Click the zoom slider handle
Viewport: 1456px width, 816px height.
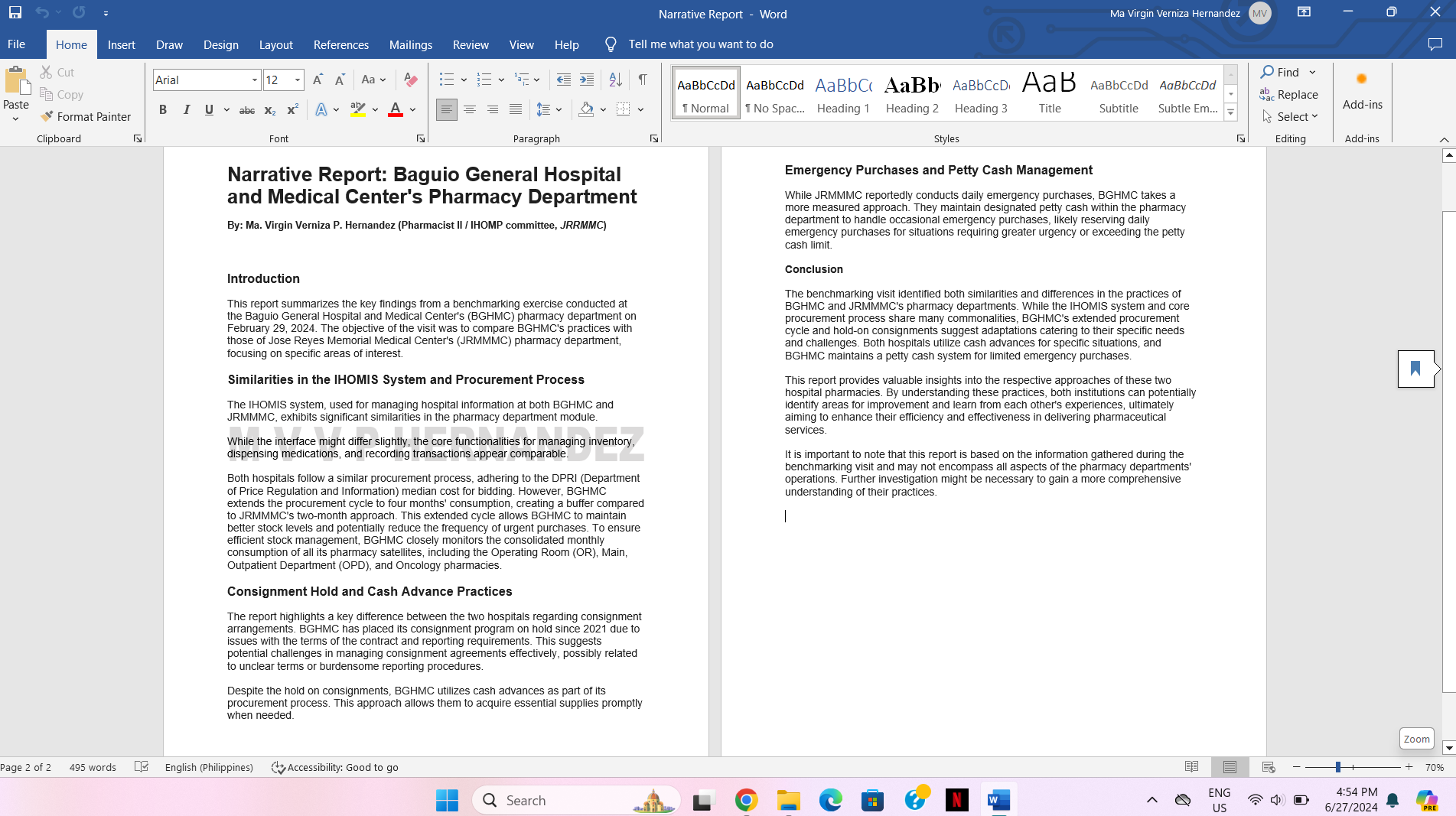click(1337, 767)
